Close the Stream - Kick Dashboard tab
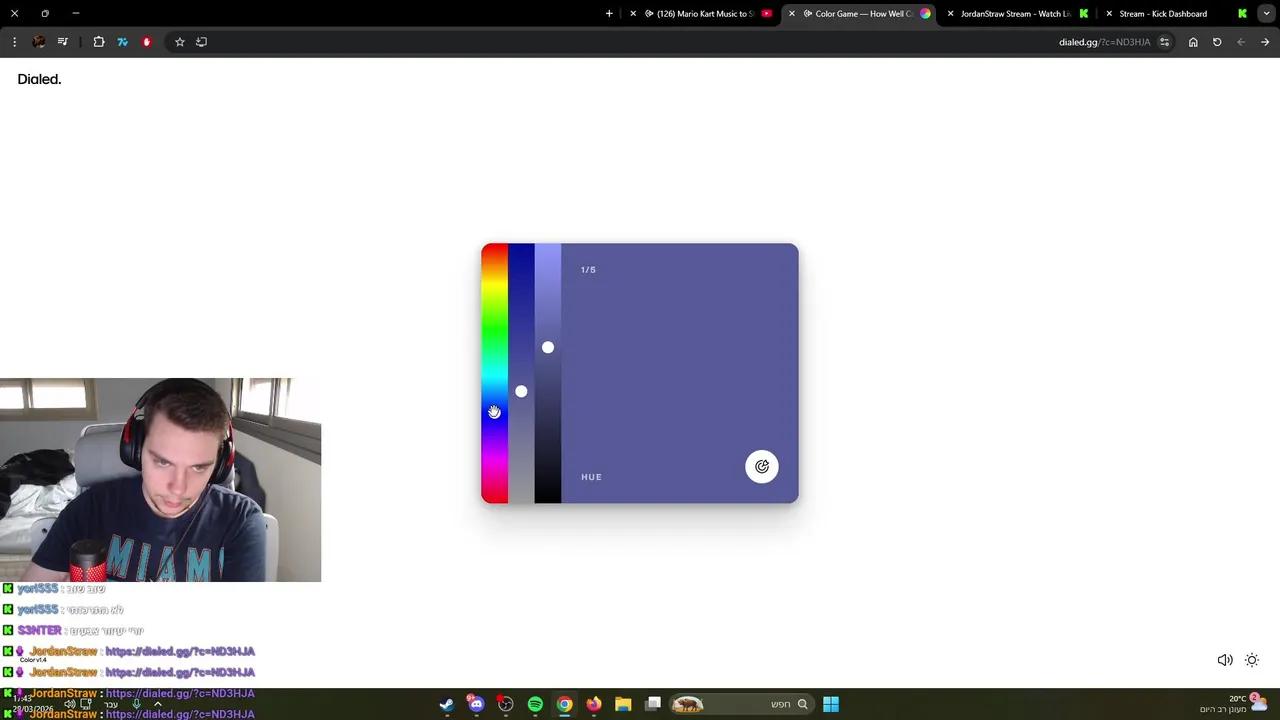Image resolution: width=1280 pixels, height=720 pixels. coord(1109,14)
